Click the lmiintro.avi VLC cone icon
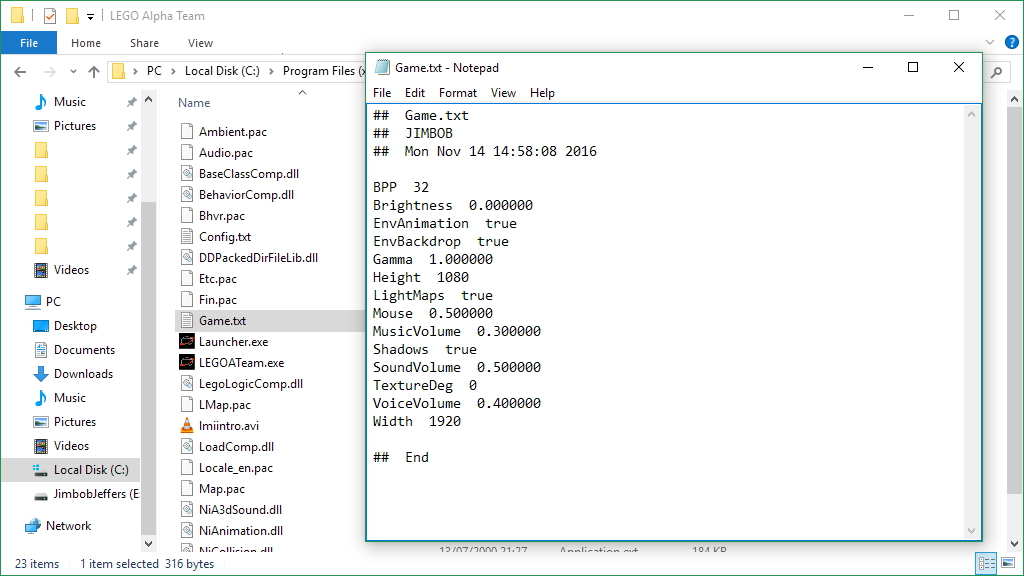1024x576 pixels. tap(187, 425)
